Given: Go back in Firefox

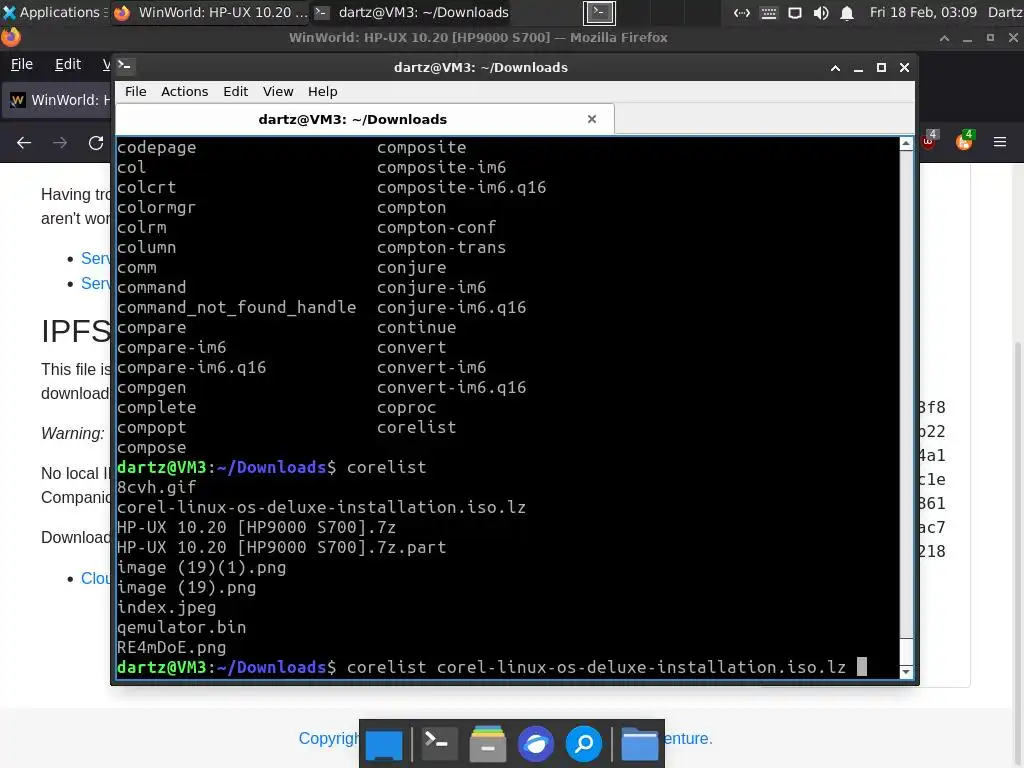Looking at the screenshot, I should [x=24, y=142].
